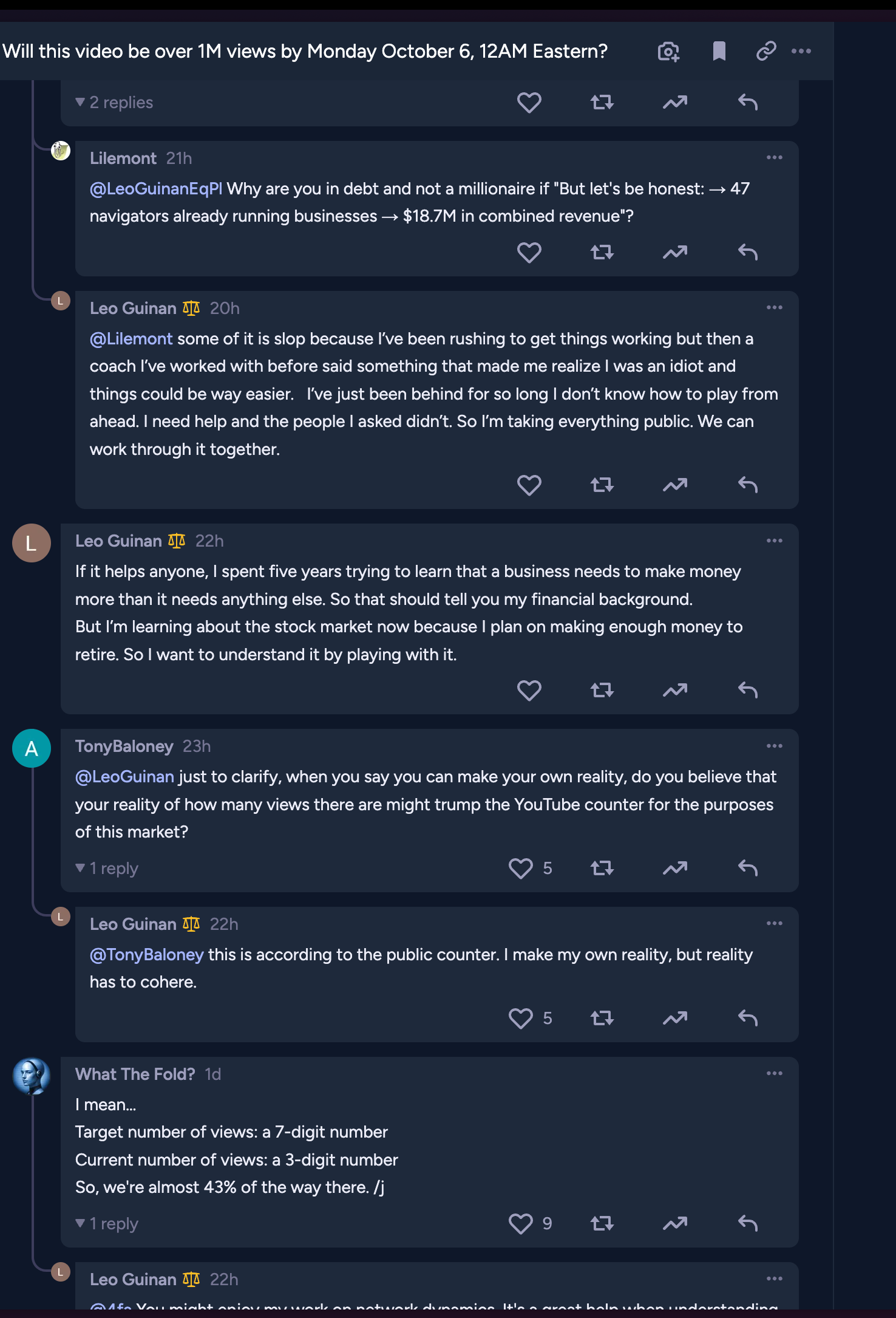
Task: Boost What The Fold's comment using trending arrow
Action: click(x=675, y=1223)
